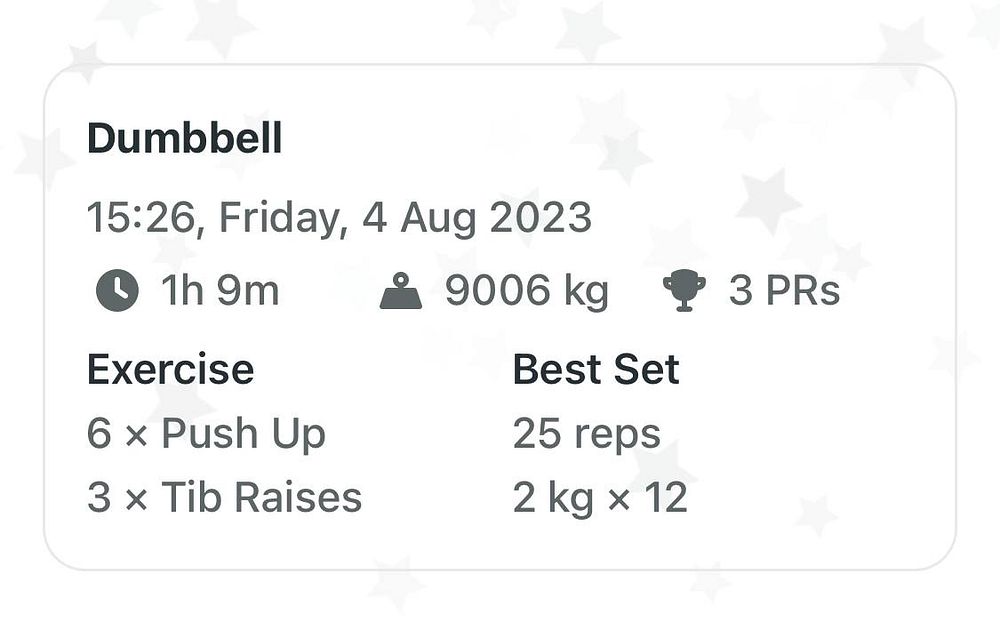This screenshot has height=628, width=1000.
Task: Click the large star right of the date
Action: point(768,200)
